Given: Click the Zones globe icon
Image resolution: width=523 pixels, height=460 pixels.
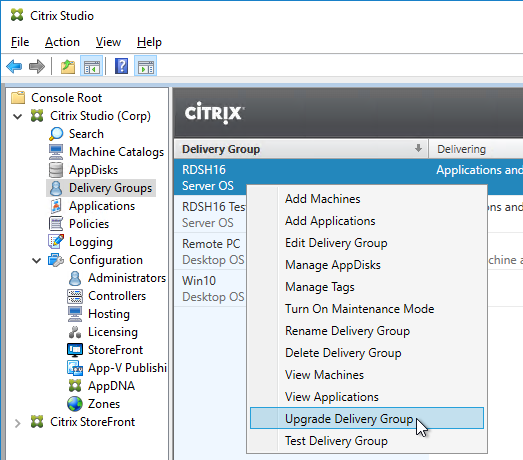Looking at the screenshot, I should click(75, 404).
